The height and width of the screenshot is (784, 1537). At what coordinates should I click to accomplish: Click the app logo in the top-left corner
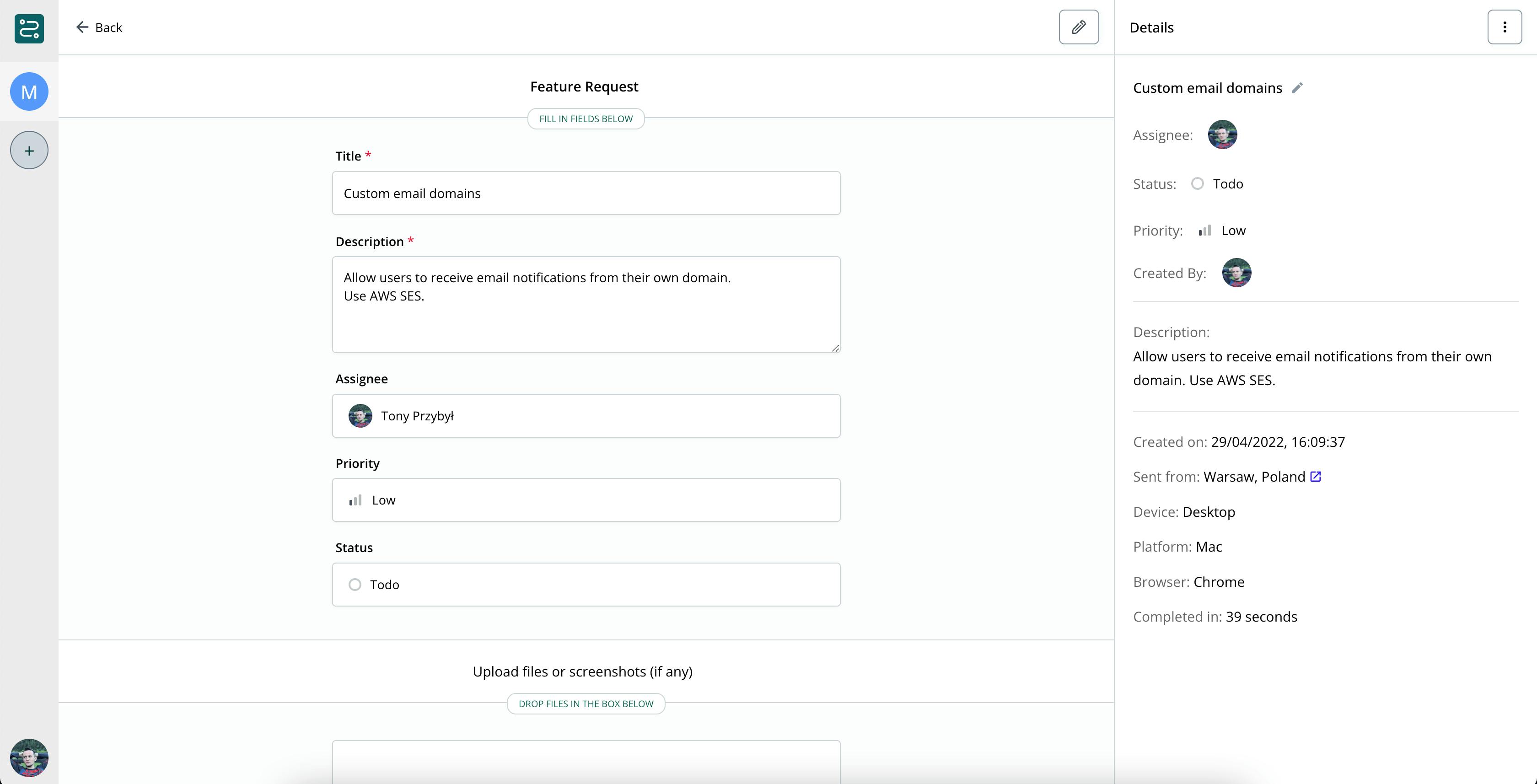(29, 29)
